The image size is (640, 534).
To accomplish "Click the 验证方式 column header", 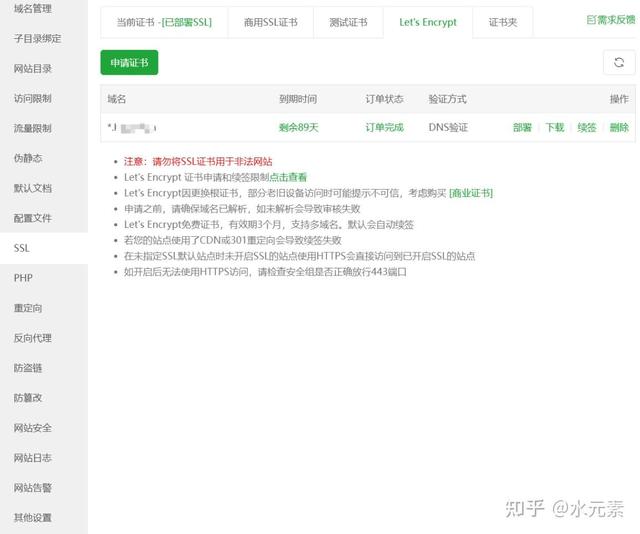I will (447, 99).
